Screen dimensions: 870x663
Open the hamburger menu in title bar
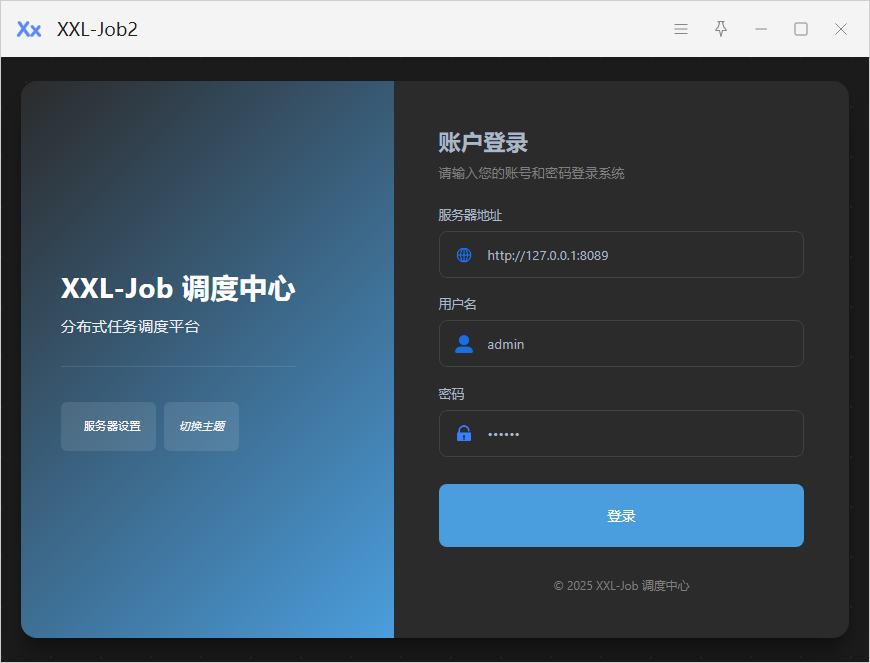coord(681,29)
